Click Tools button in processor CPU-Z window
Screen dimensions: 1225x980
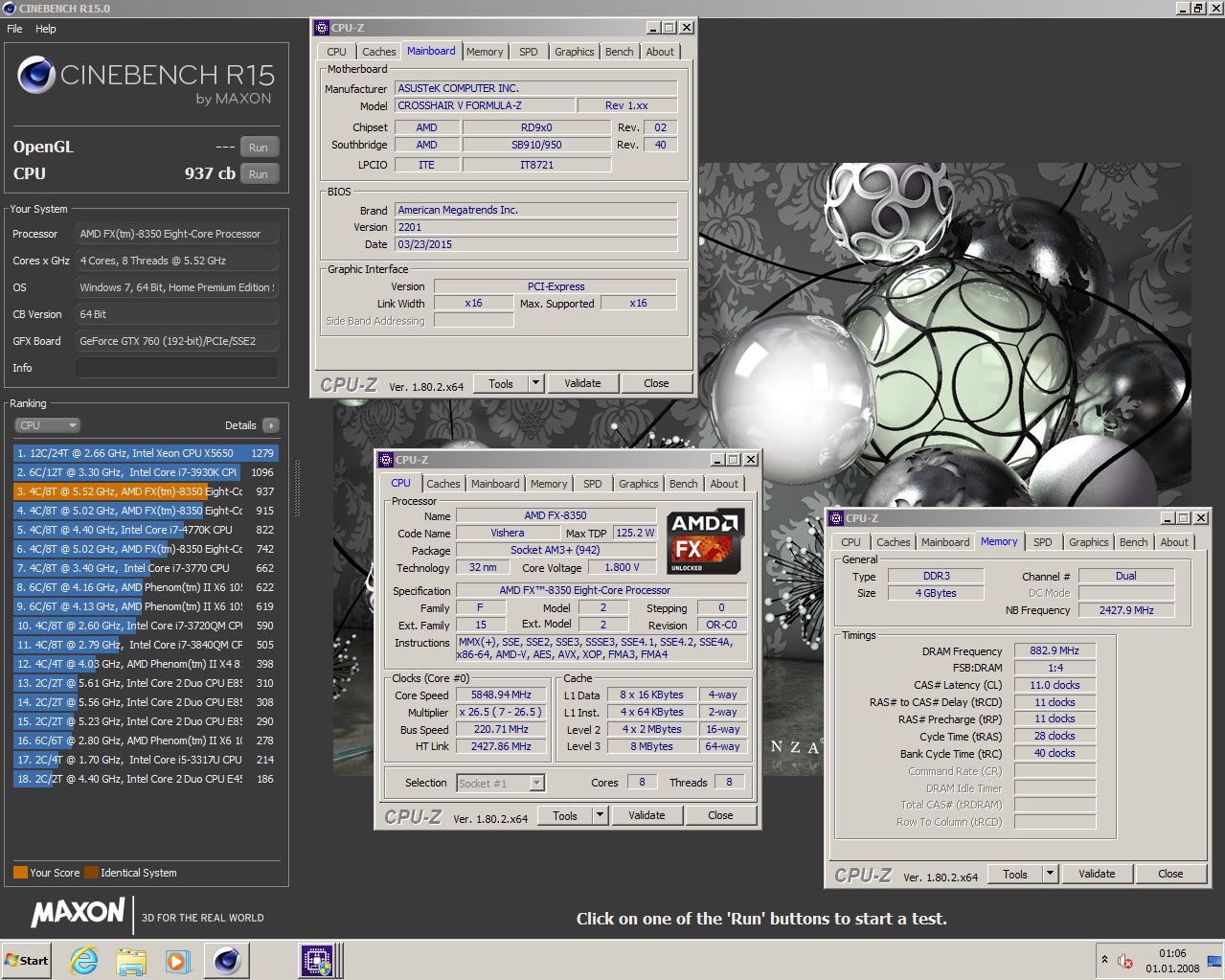tap(565, 815)
